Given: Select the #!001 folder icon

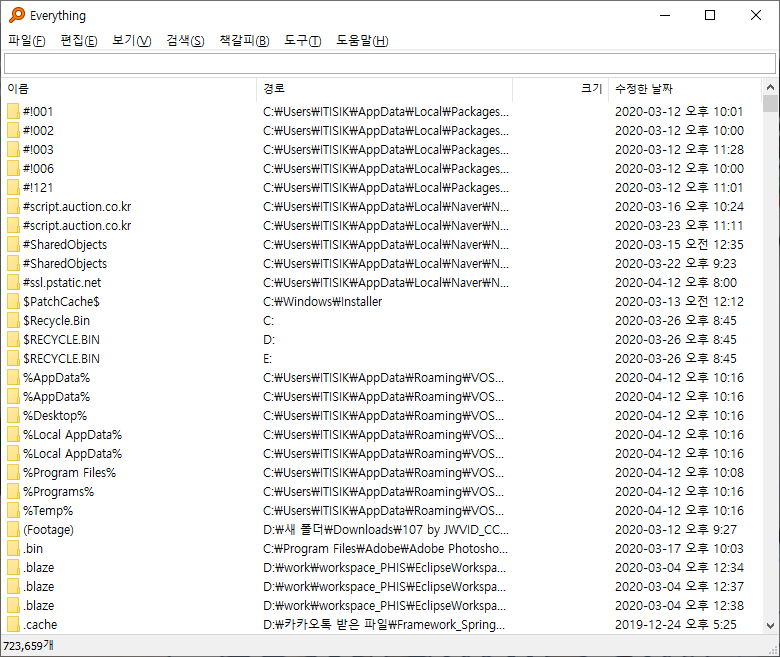Looking at the screenshot, I should point(13,111).
